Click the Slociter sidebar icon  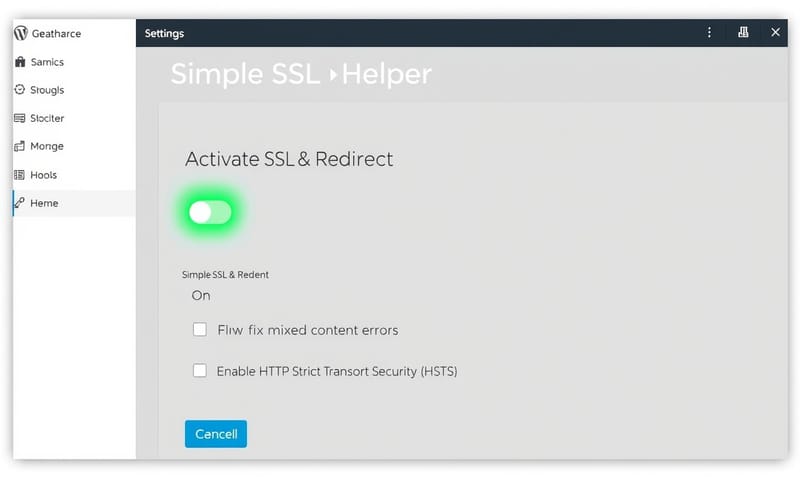click(20, 118)
